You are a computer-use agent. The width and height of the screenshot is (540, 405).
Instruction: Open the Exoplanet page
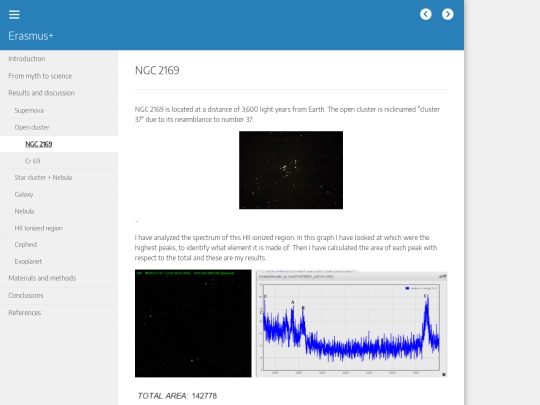click(59, 262)
